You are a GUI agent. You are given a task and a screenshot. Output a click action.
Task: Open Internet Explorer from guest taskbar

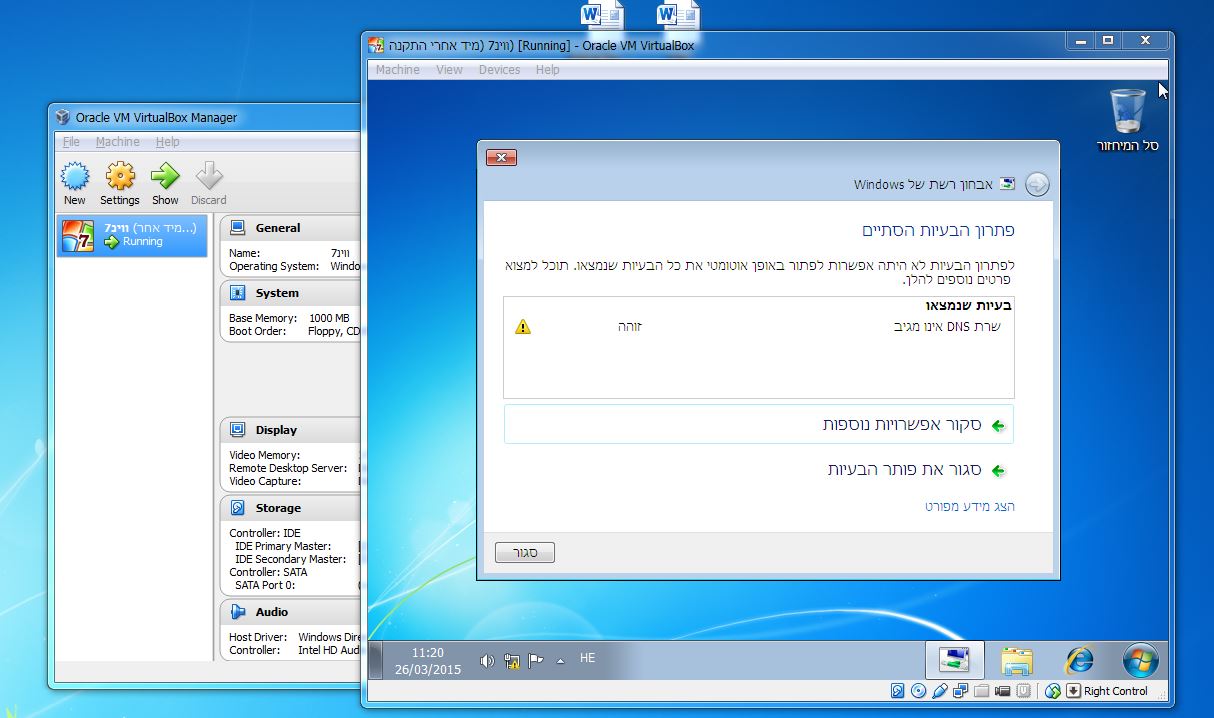click(x=1079, y=660)
